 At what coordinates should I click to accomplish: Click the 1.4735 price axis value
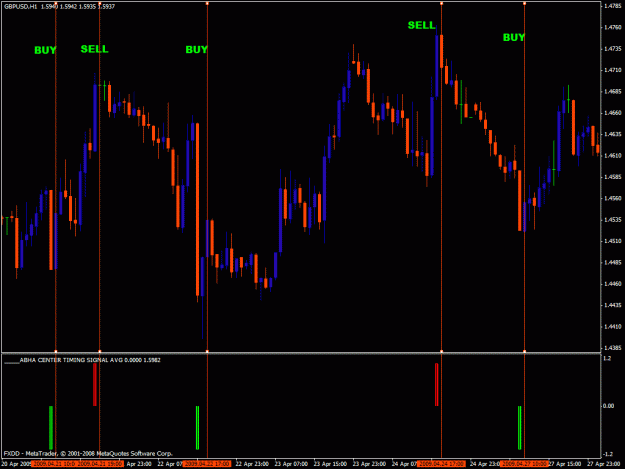[x=613, y=49]
